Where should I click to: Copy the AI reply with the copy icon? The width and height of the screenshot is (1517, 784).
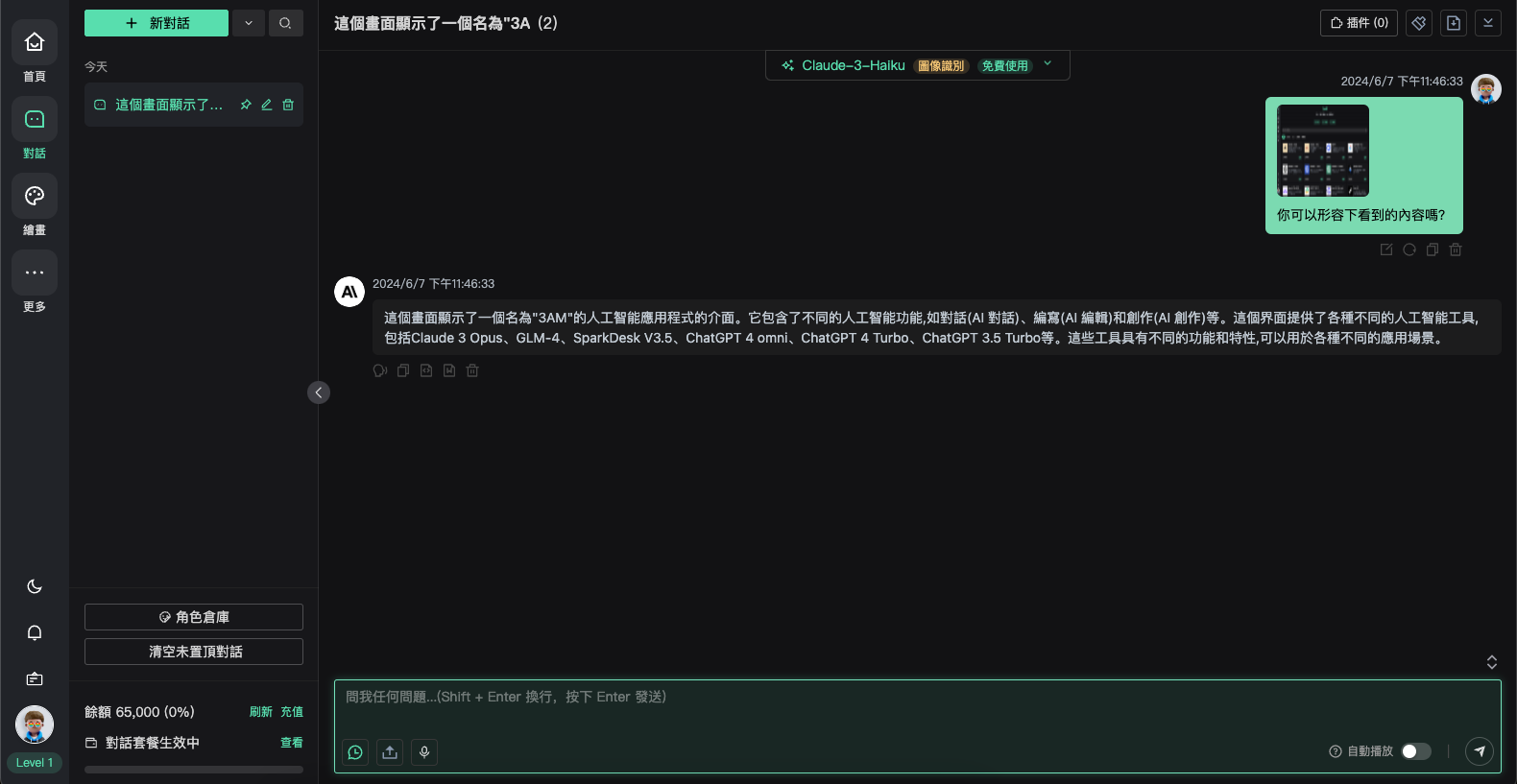[403, 370]
